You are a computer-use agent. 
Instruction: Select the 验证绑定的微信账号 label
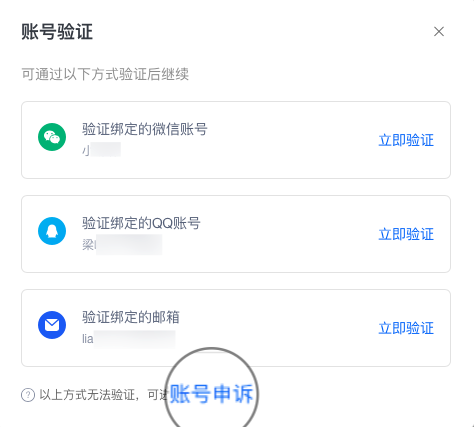(x=145, y=129)
